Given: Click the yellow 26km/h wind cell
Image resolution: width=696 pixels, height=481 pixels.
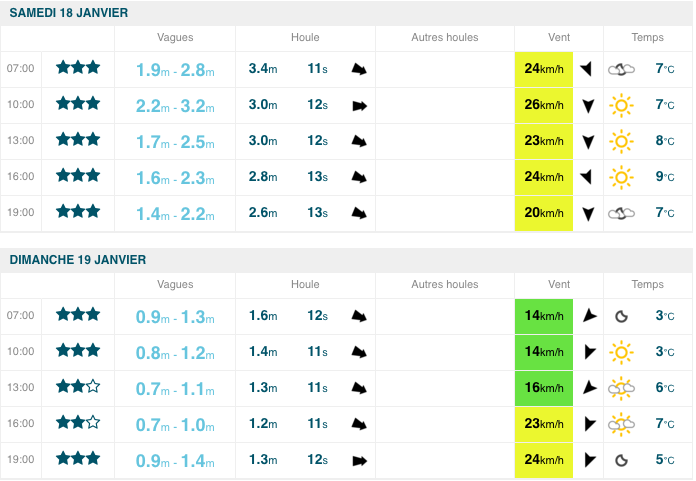Looking at the screenshot, I should click(543, 105).
